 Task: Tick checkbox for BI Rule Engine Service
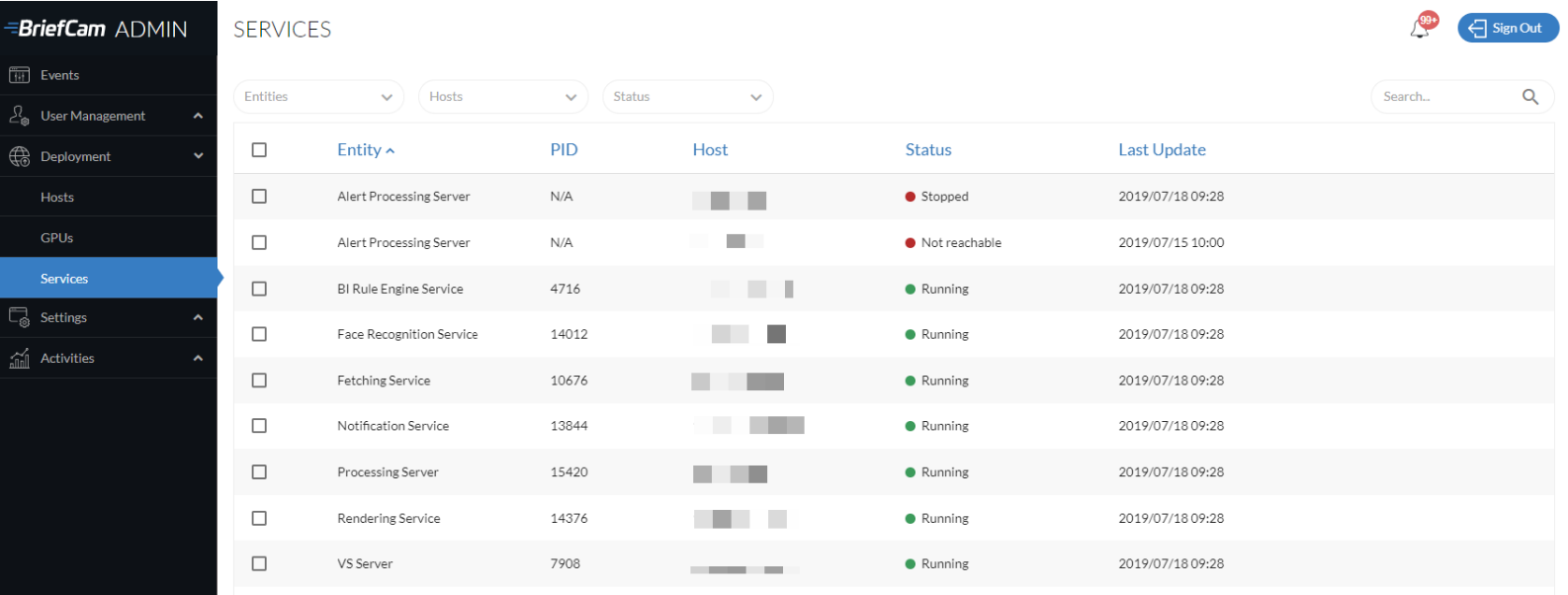[x=259, y=289]
